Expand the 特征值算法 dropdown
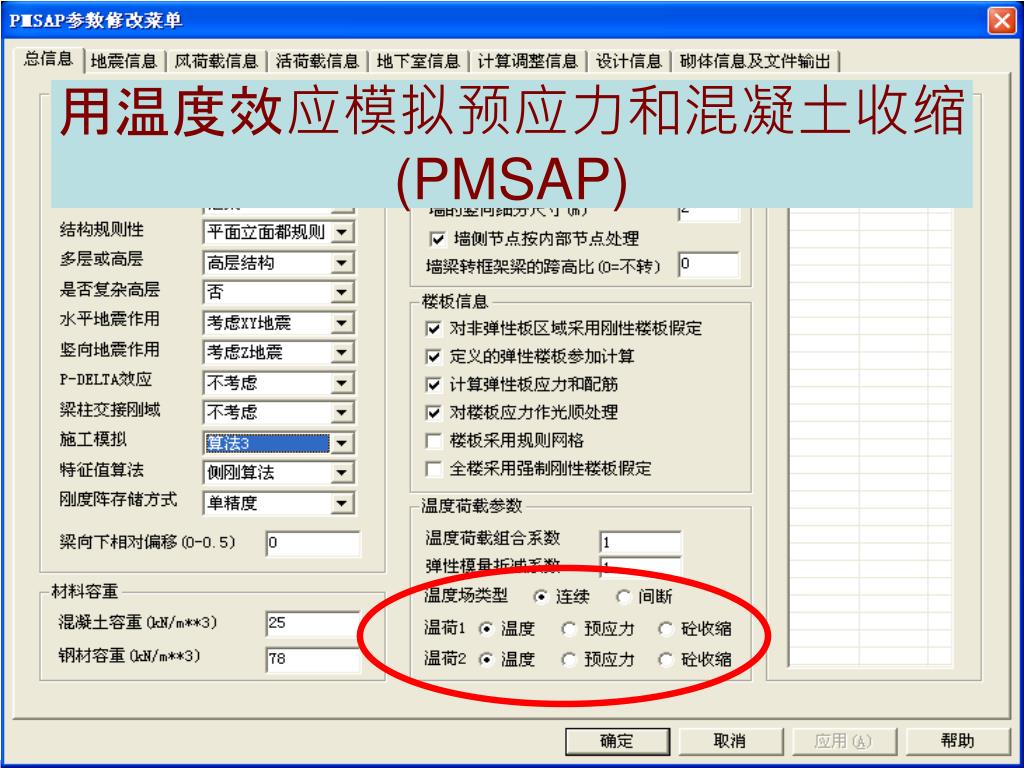 (x=342, y=472)
